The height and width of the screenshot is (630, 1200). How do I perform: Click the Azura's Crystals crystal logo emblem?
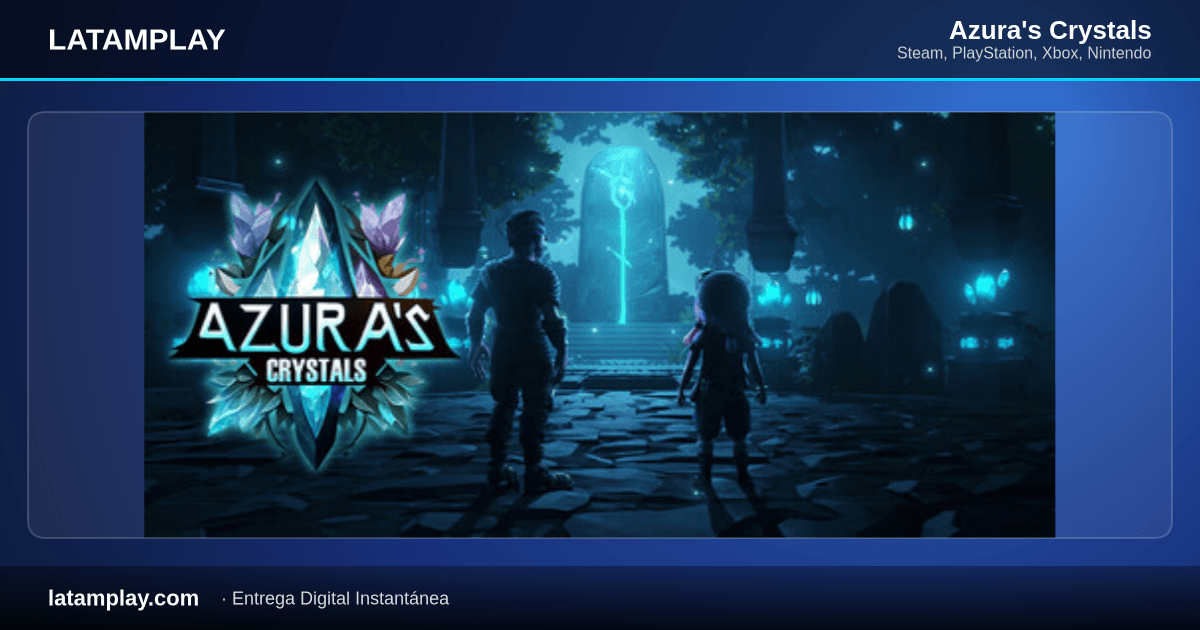pyautogui.click(x=315, y=325)
